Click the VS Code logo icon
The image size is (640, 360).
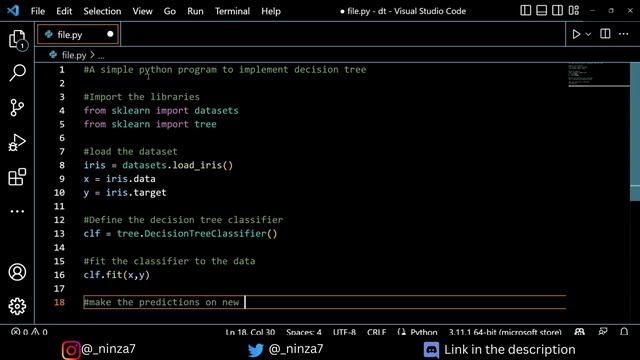coord(13,11)
